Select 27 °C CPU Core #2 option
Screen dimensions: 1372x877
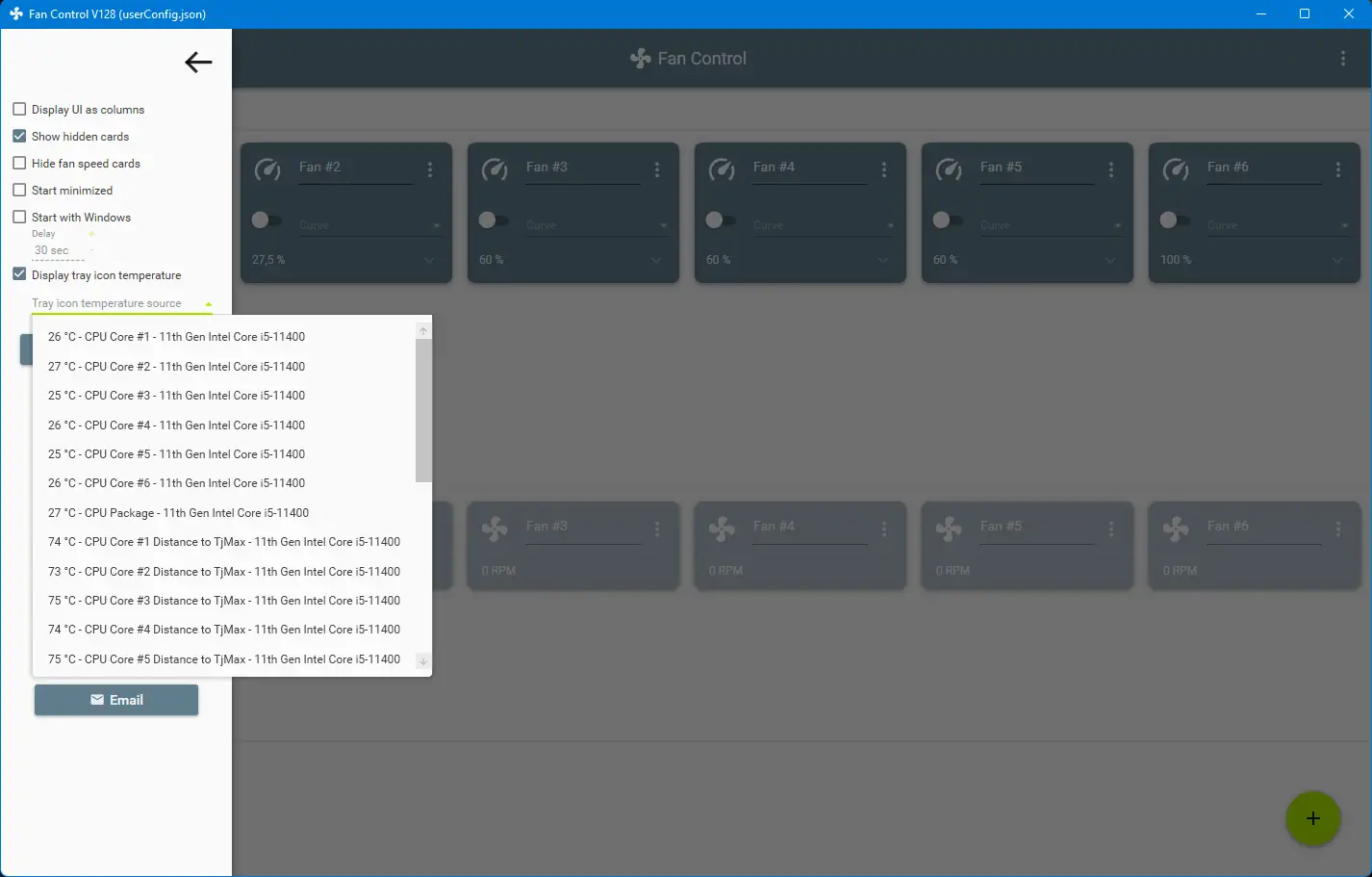(224, 367)
